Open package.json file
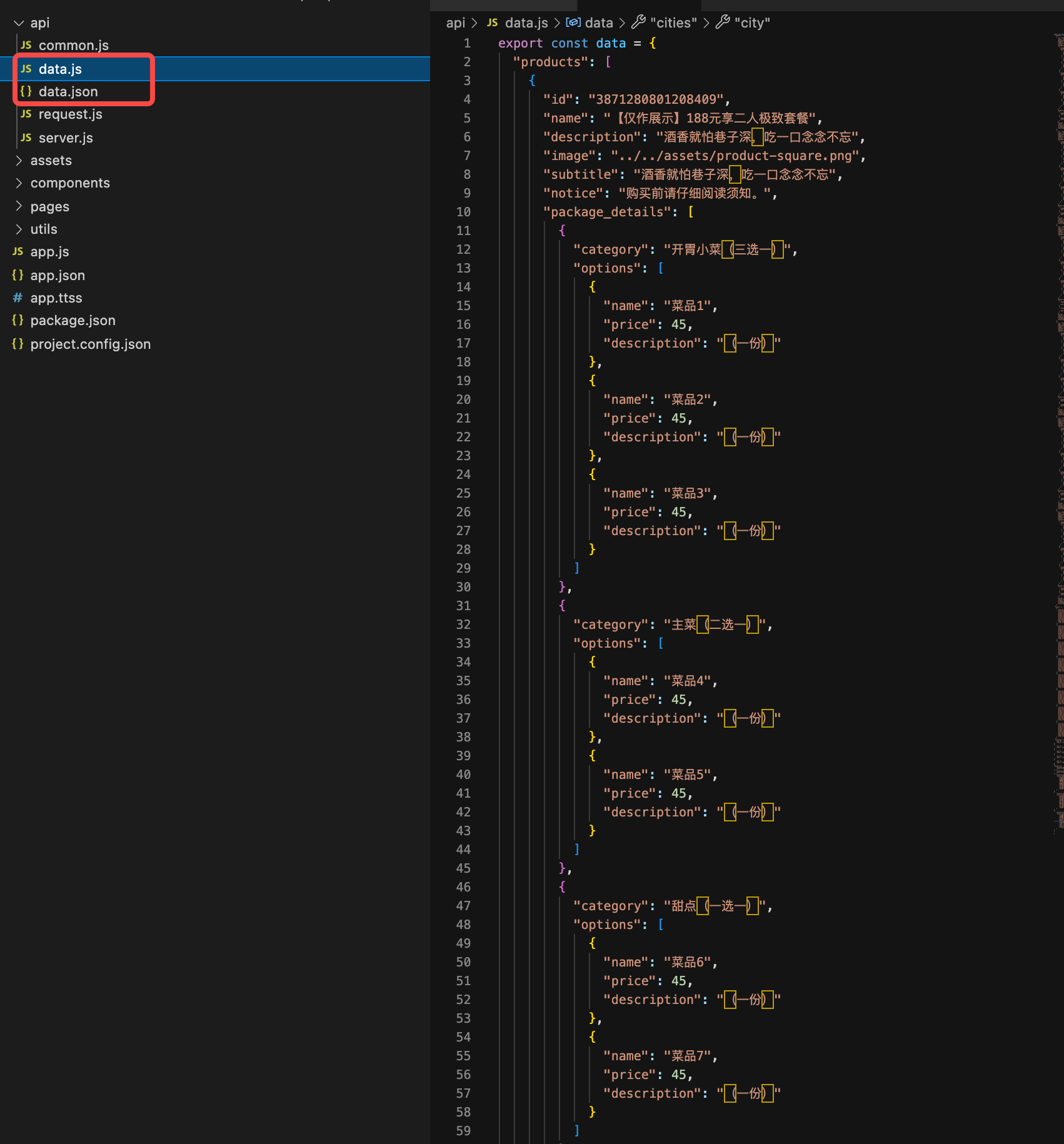The height and width of the screenshot is (1144, 1064). point(73,321)
